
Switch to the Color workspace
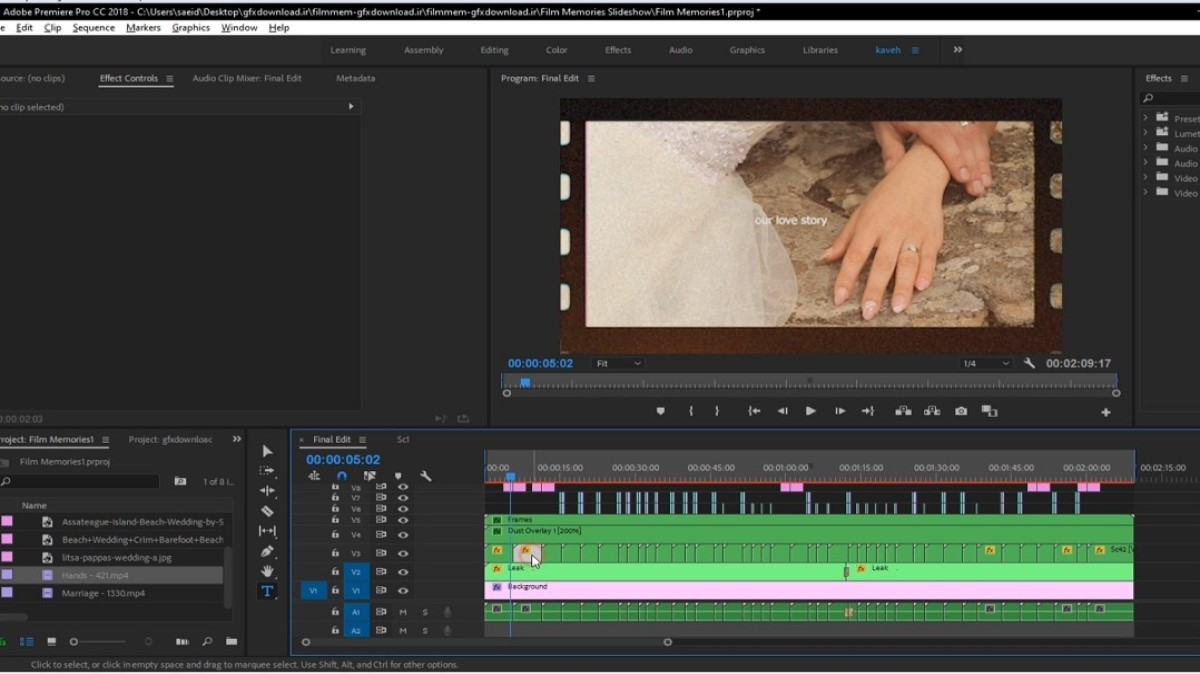pyautogui.click(x=557, y=50)
